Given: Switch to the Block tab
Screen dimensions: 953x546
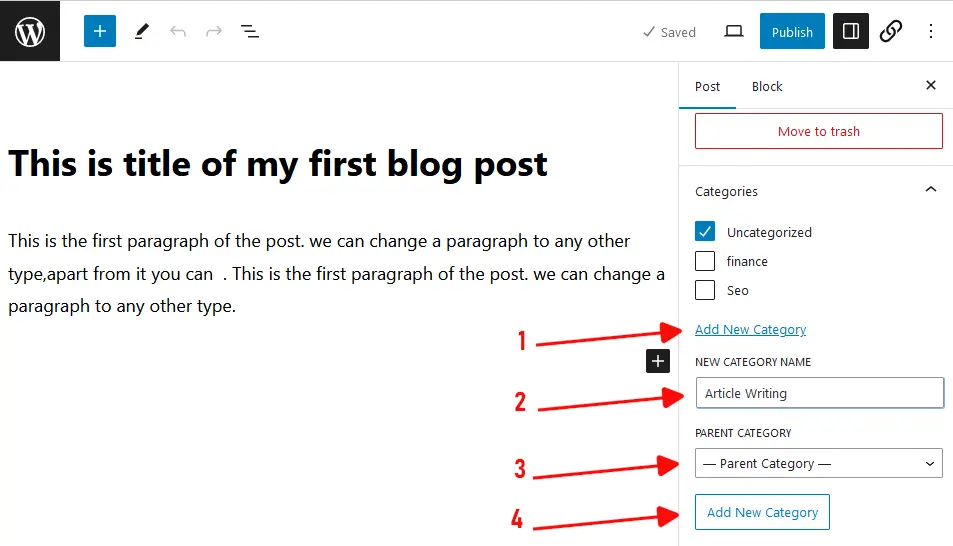Looking at the screenshot, I should (767, 86).
